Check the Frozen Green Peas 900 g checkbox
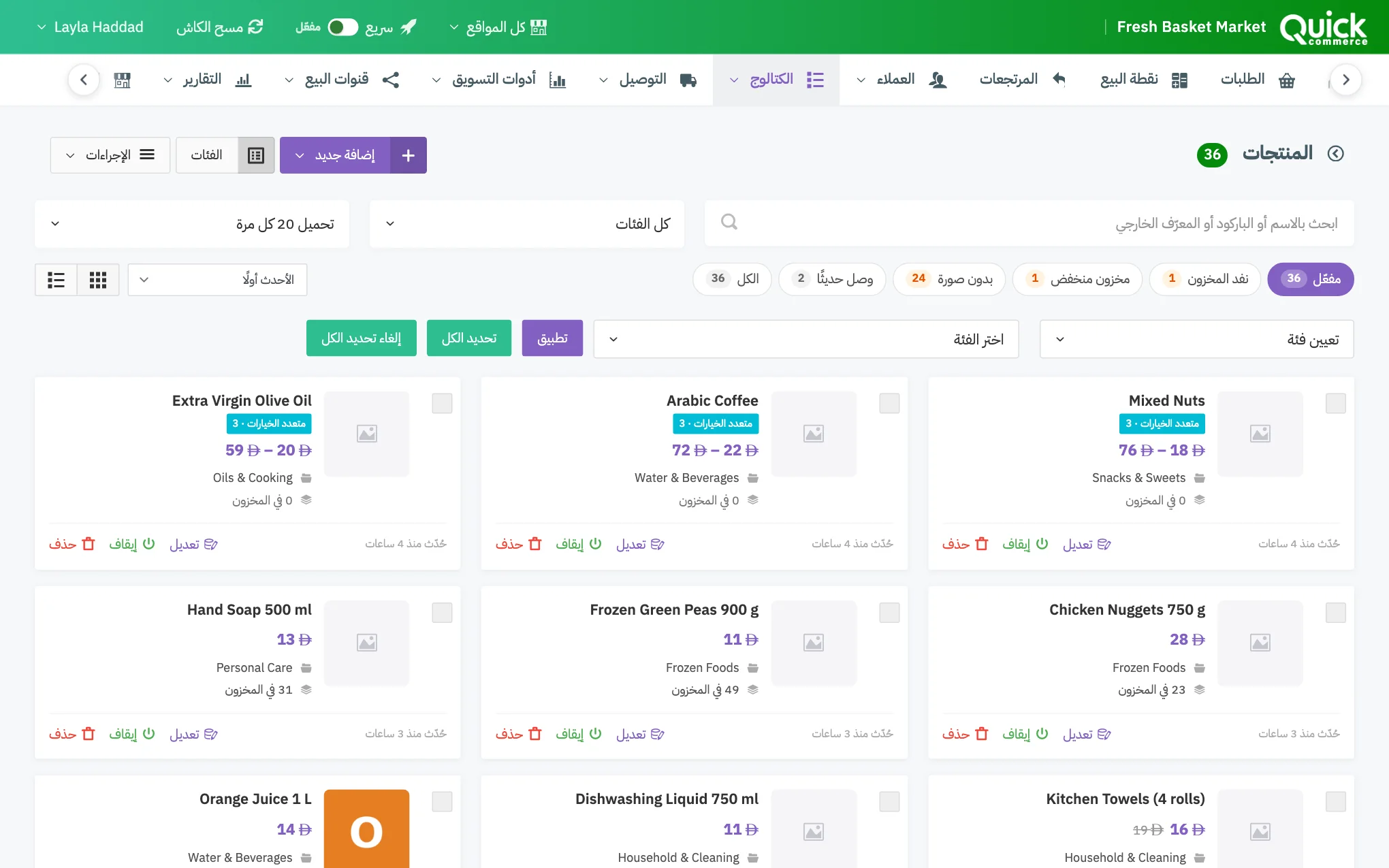This screenshot has height=868, width=1389. [889, 613]
